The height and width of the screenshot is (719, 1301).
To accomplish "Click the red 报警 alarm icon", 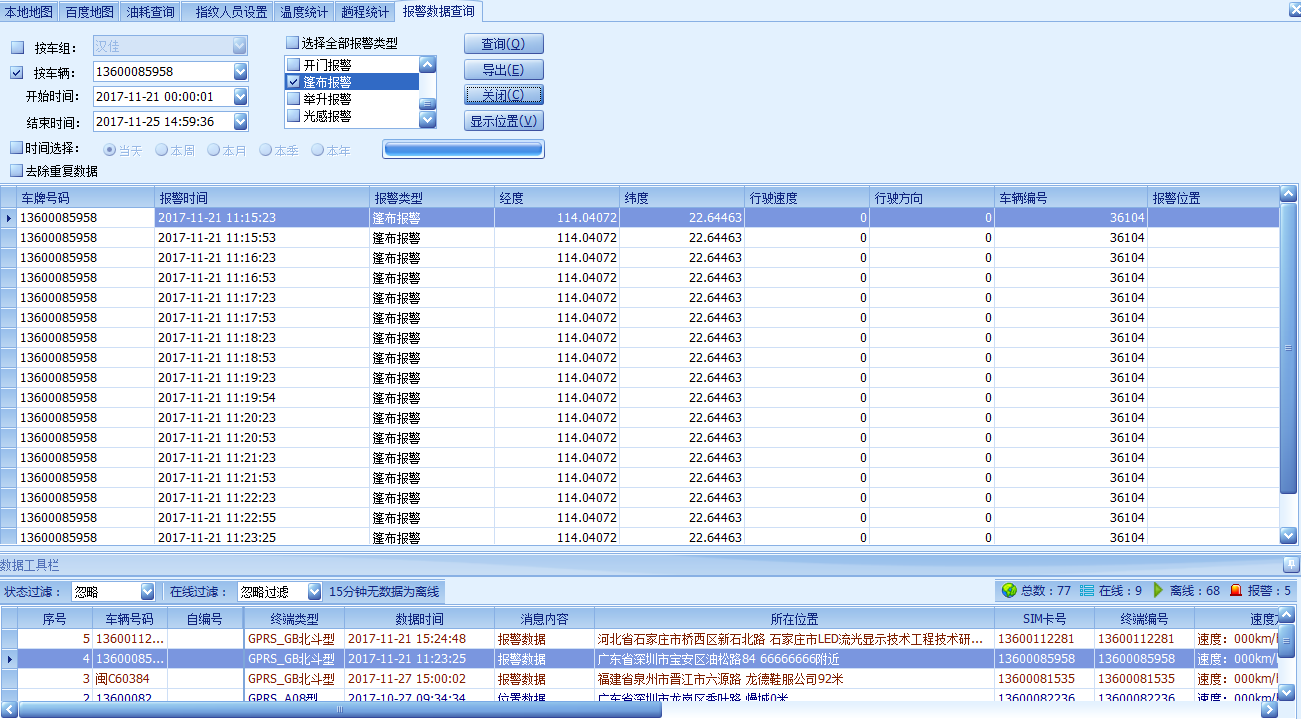I will (x=1236, y=591).
